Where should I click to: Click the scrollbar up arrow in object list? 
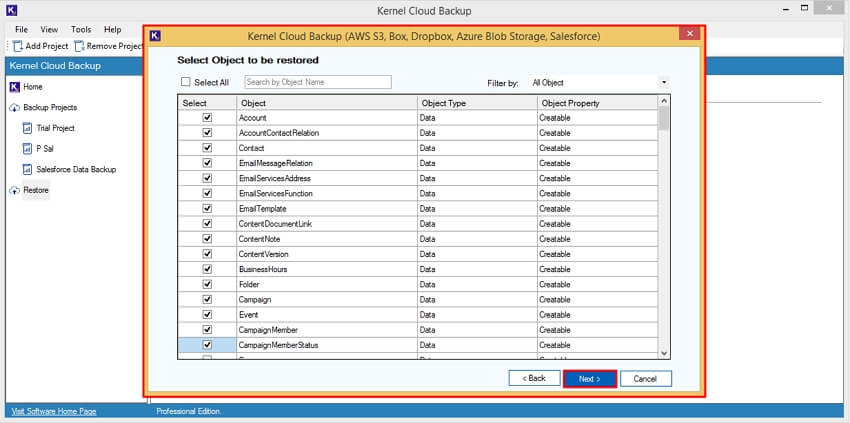(664, 101)
